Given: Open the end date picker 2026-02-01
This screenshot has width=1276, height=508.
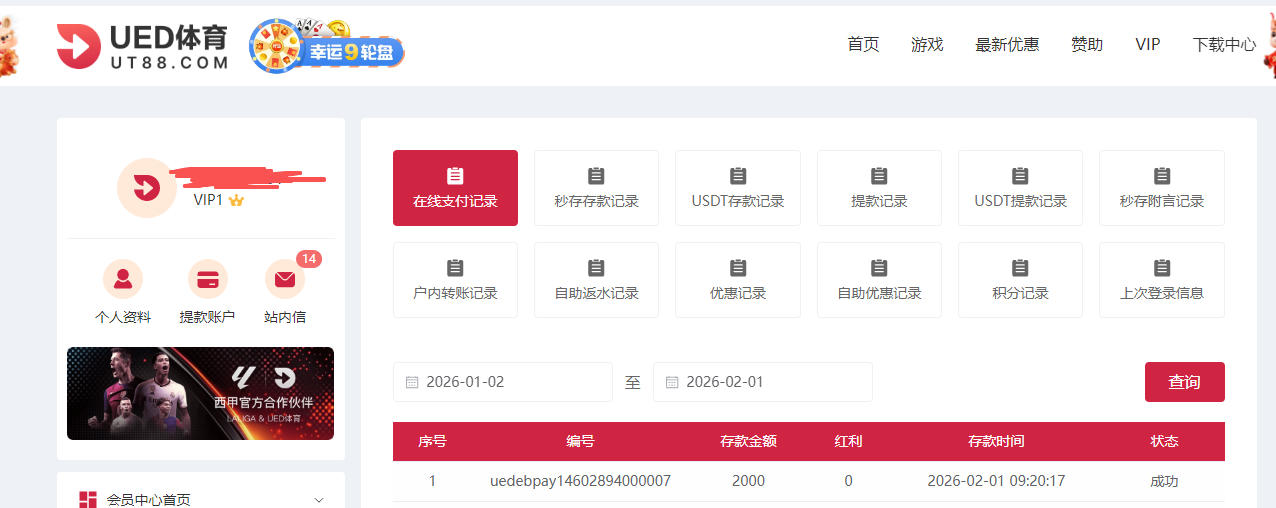Looking at the screenshot, I should point(762,382).
